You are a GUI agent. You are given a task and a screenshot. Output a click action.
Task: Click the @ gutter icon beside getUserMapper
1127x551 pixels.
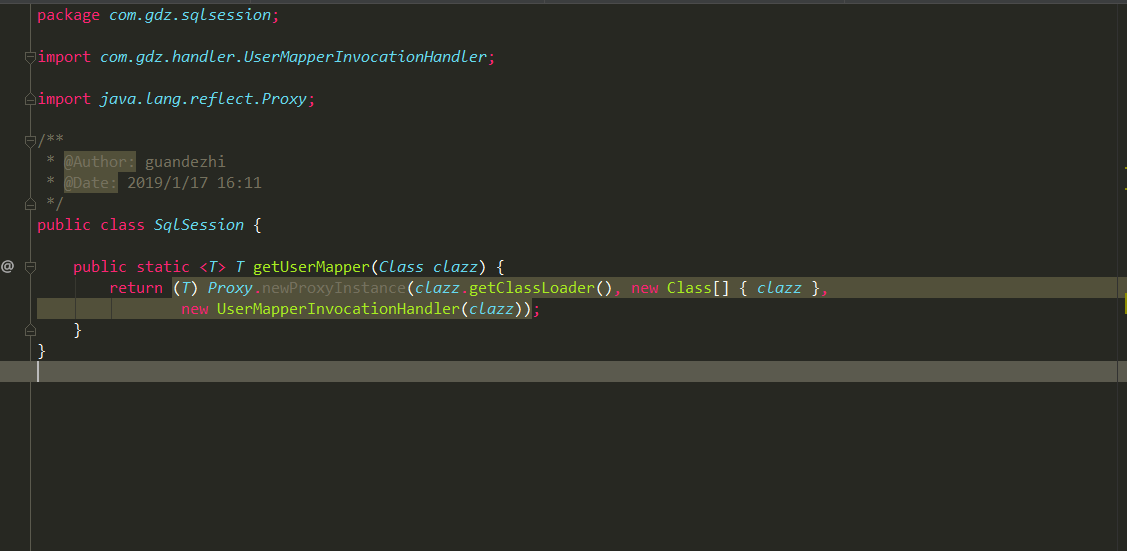pyautogui.click(x=7, y=267)
